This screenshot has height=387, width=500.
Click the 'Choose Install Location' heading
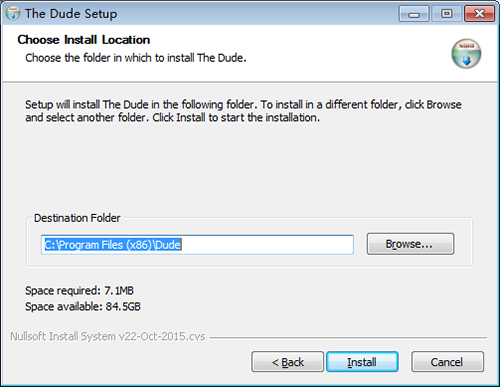pyautogui.click(x=84, y=40)
